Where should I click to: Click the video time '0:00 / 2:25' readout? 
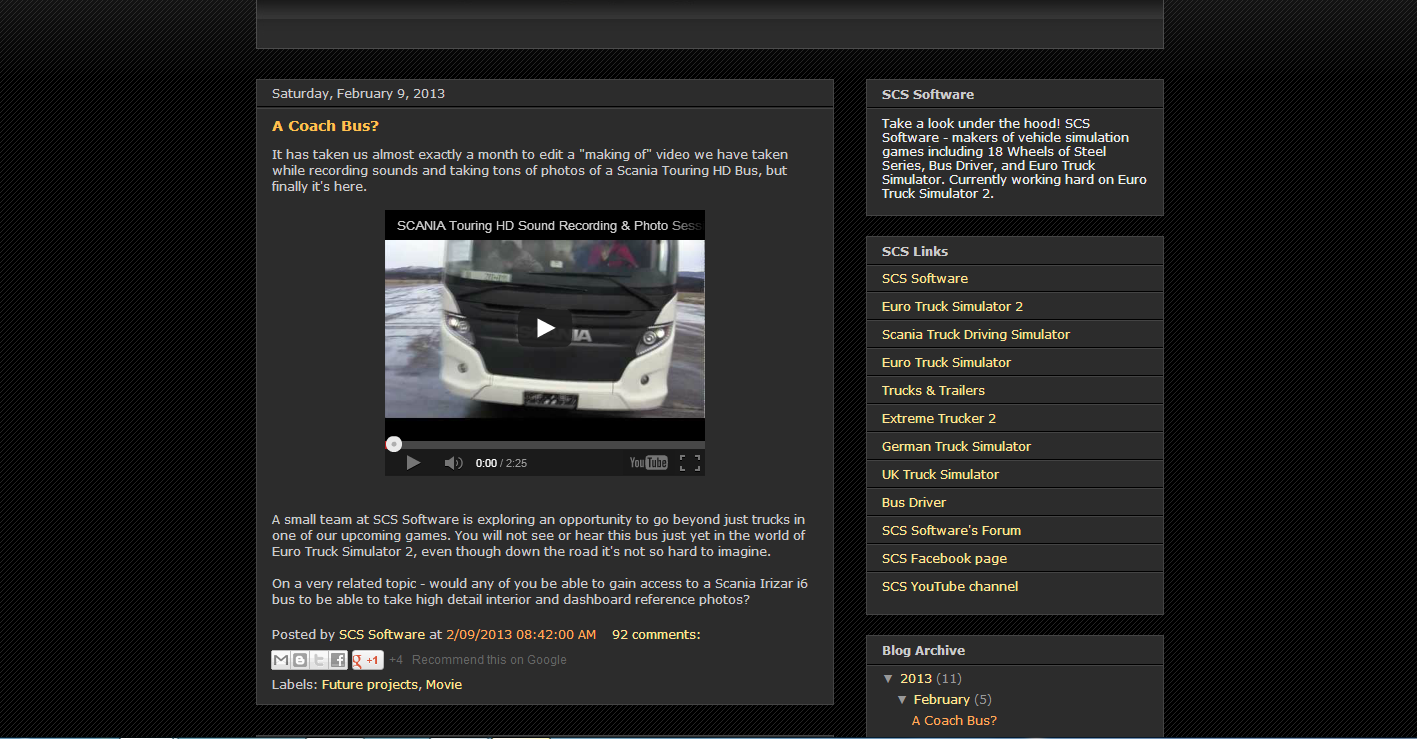coord(501,463)
